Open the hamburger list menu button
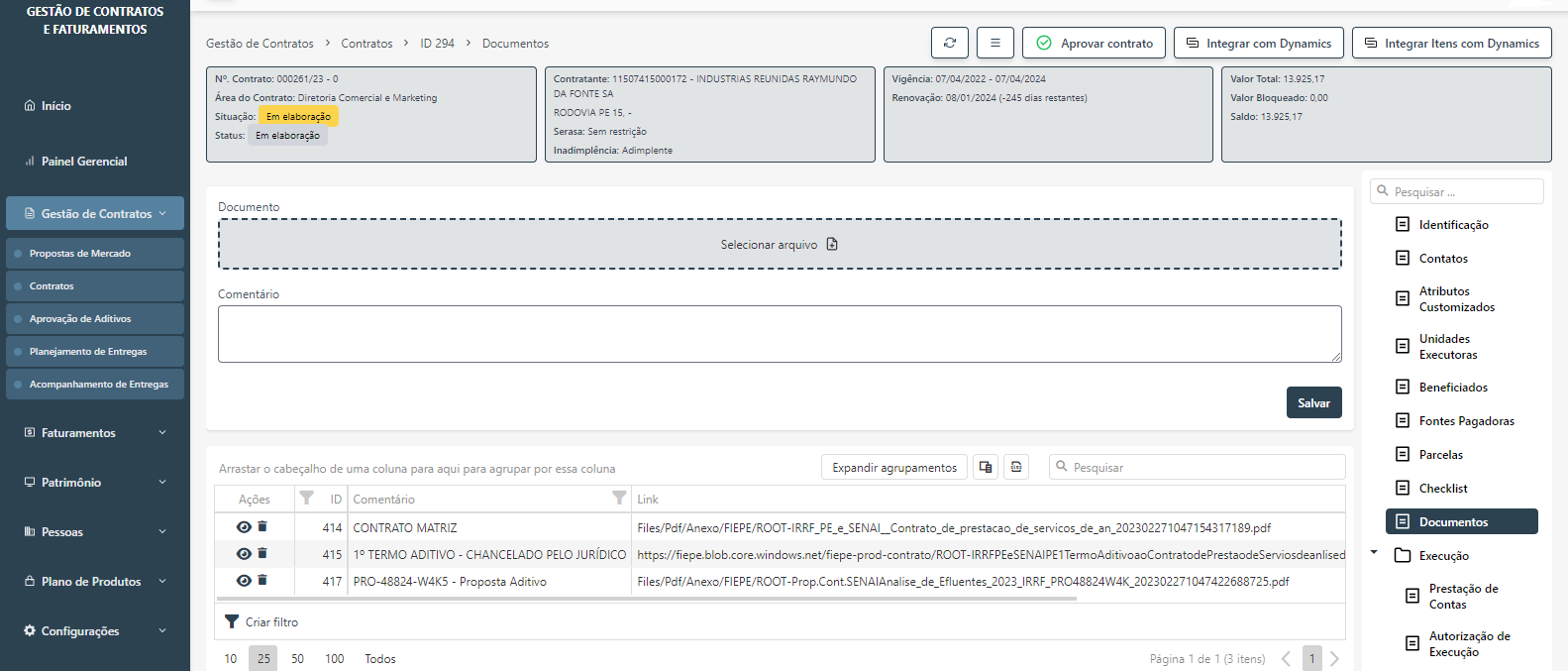Image resolution: width=1568 pixels, height=671 pixels. pos(994,43)
